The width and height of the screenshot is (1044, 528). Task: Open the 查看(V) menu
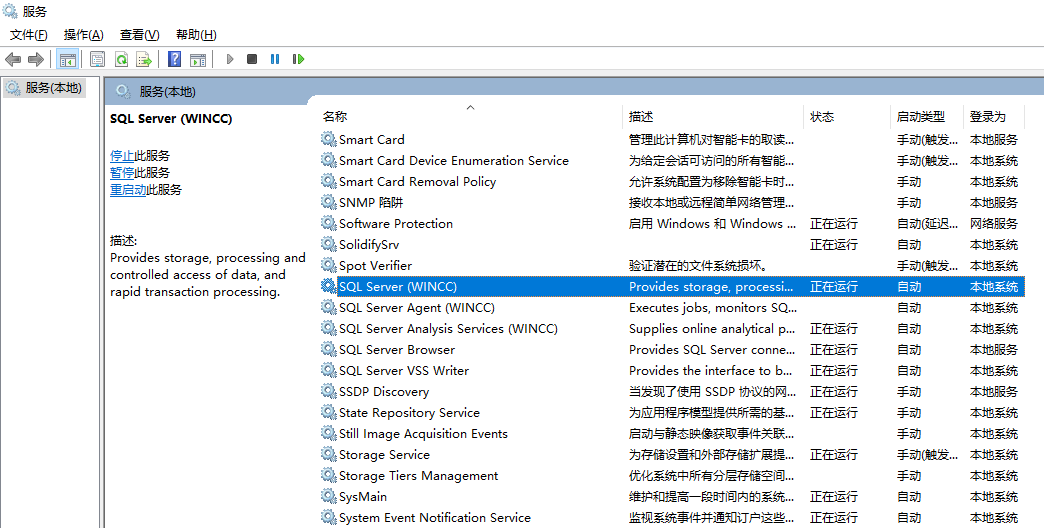(139, 35)
